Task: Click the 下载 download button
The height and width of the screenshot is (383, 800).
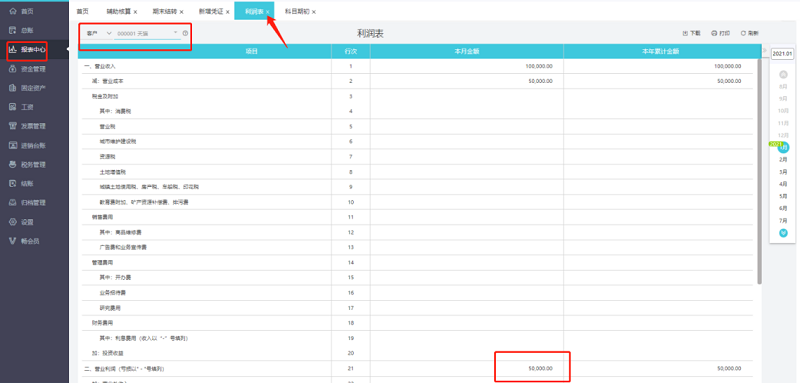Action: [x=692, y=33]
